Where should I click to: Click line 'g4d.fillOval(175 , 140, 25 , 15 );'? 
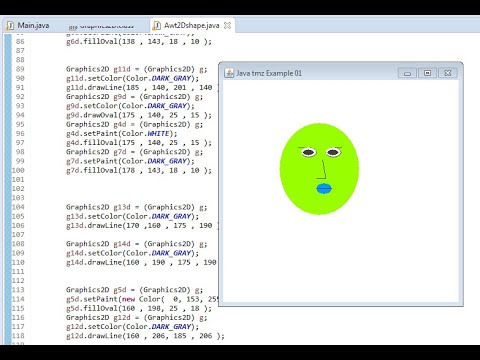click(x=139, y=143)
